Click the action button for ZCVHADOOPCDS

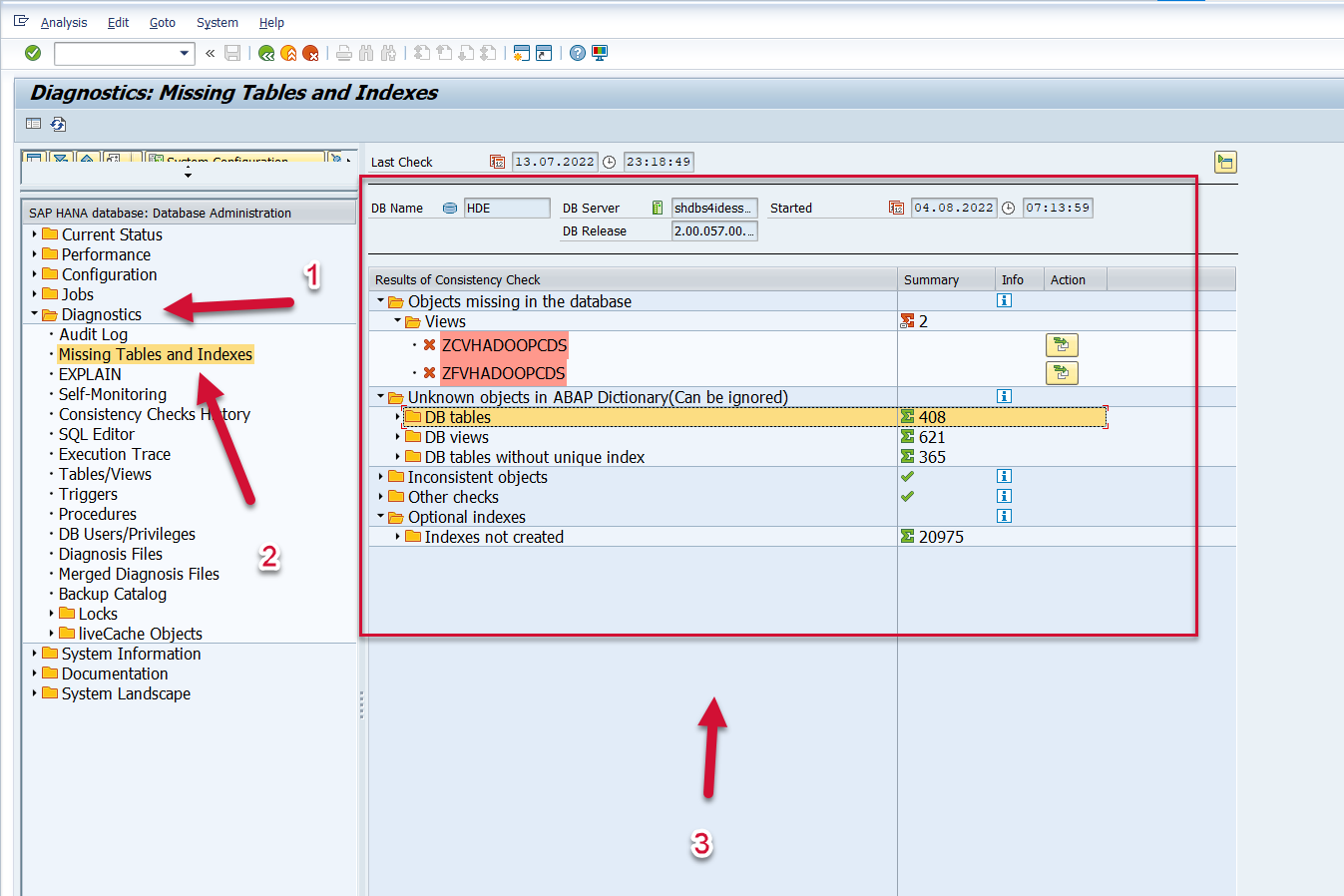coord(1061,345)
